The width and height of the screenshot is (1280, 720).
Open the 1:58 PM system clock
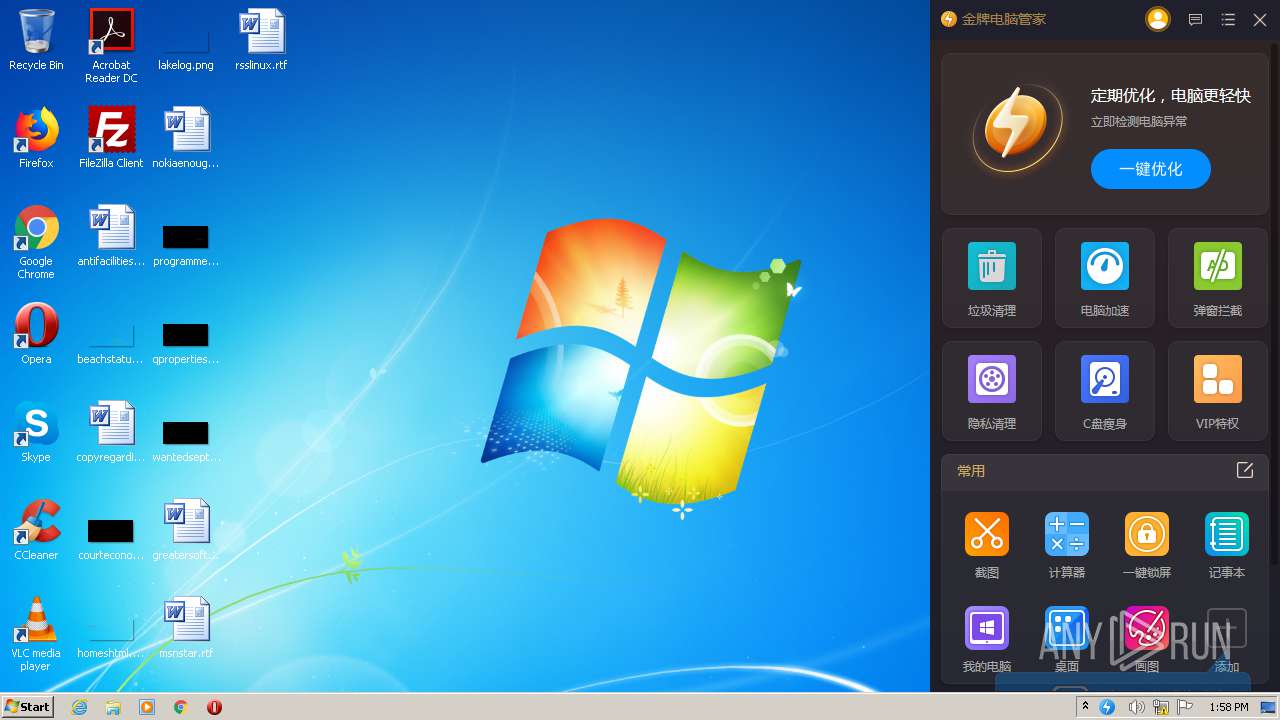pos(1228,707)
